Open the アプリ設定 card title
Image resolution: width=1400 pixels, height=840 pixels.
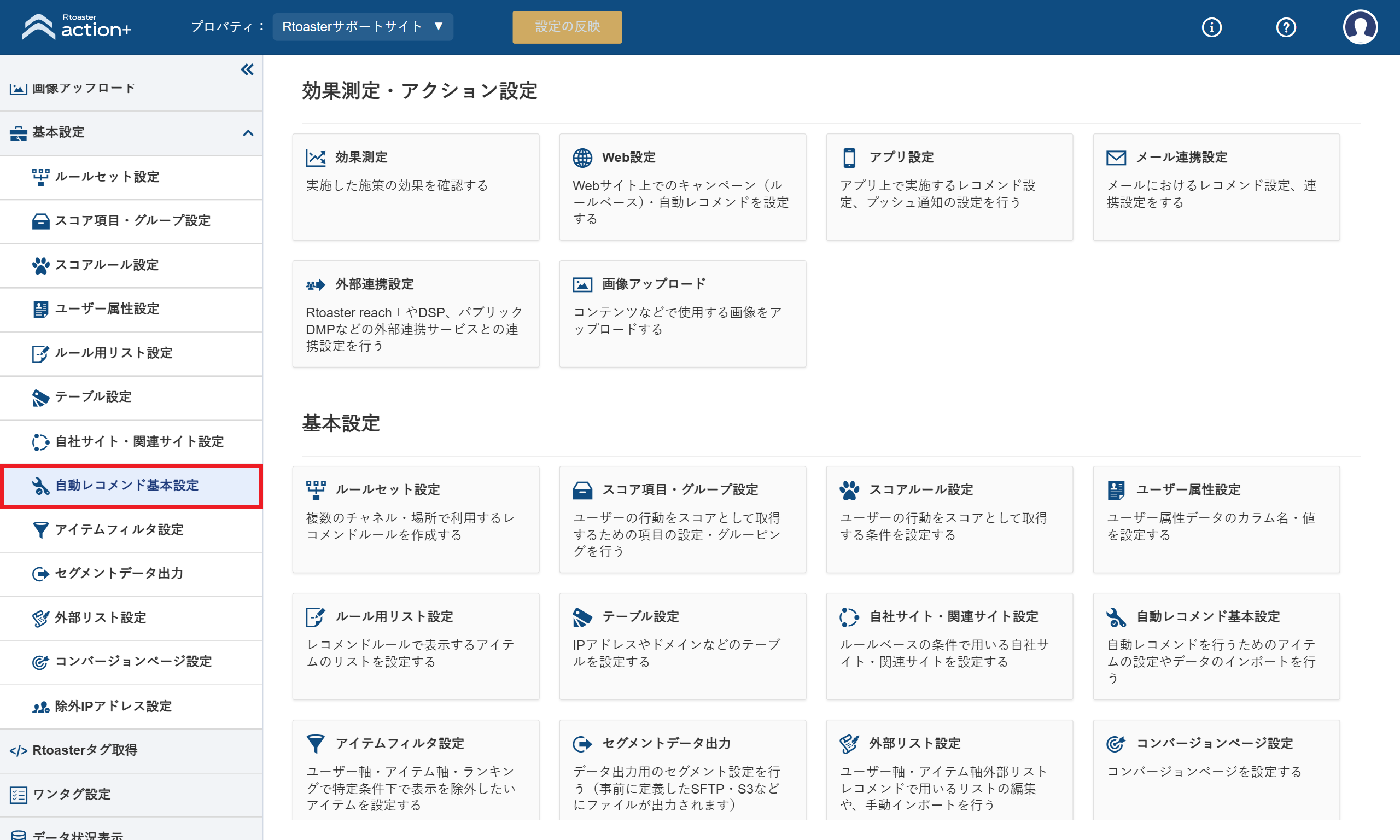coord(901,157)
